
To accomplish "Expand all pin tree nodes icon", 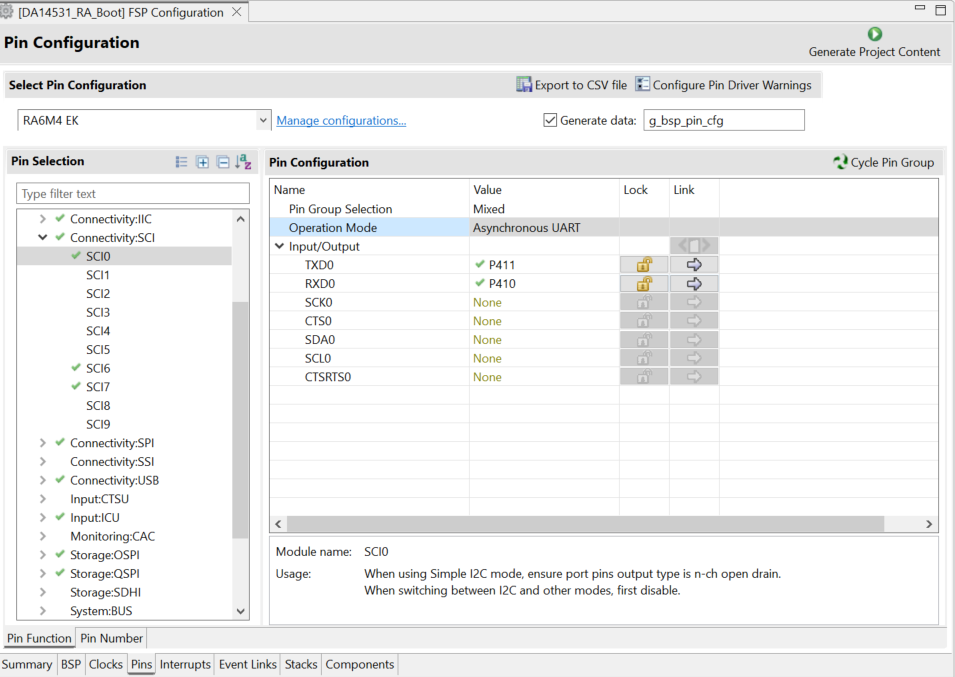I will [x=202, y=162].
